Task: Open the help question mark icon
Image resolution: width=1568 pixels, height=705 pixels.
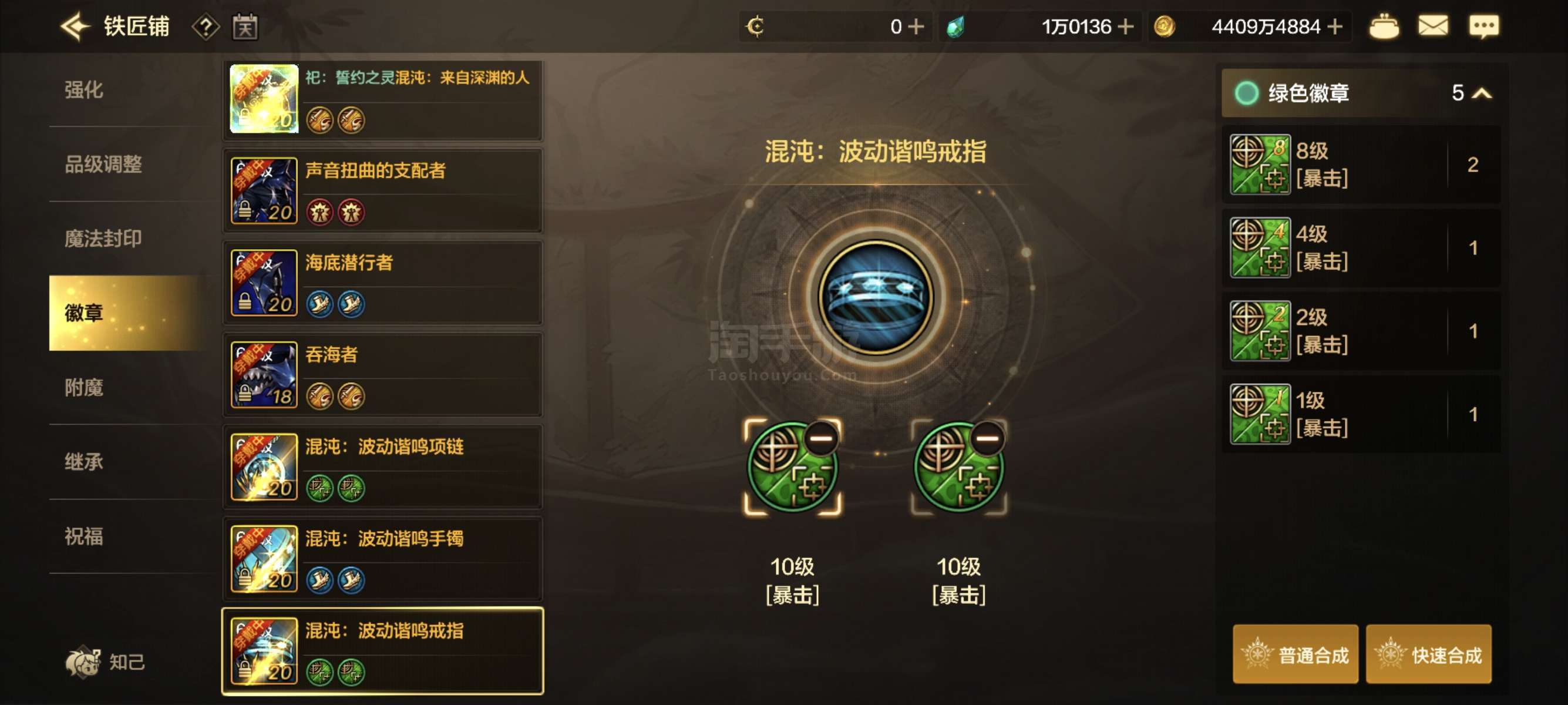Action: pos(206,27)
